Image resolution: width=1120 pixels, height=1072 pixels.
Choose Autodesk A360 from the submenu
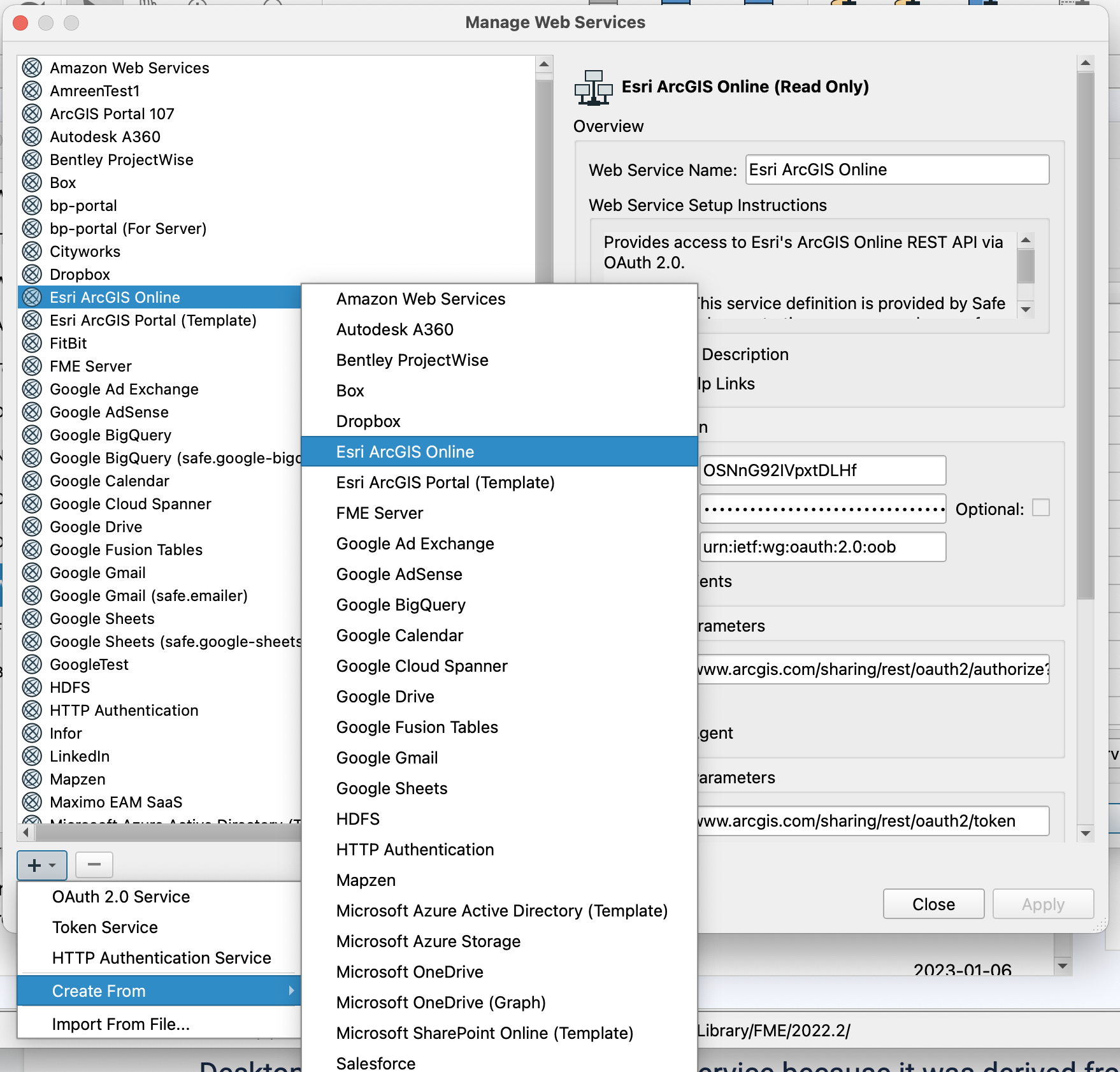(499, 330)
